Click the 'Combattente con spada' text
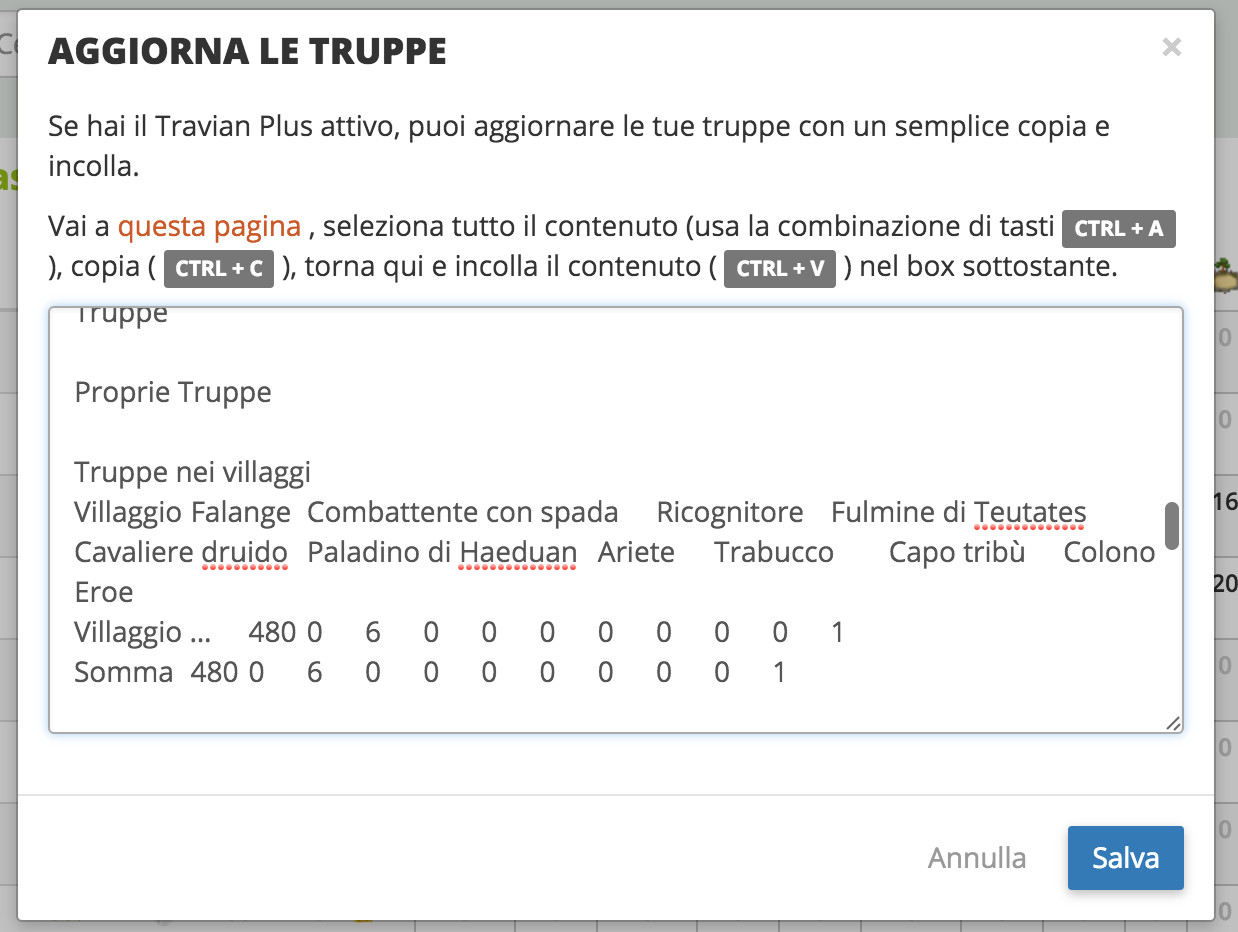The height and width of the screenshot is (932, 1238). (462, 513)
